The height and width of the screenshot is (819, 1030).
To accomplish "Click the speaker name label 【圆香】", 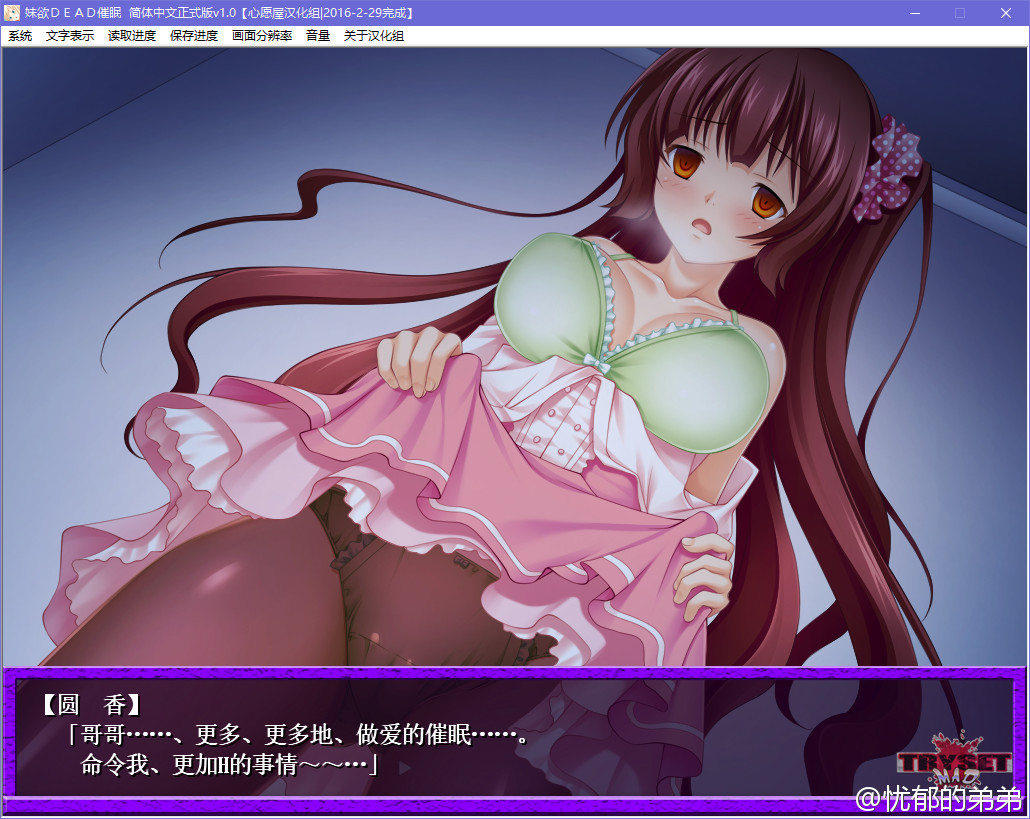I will 92,704.
